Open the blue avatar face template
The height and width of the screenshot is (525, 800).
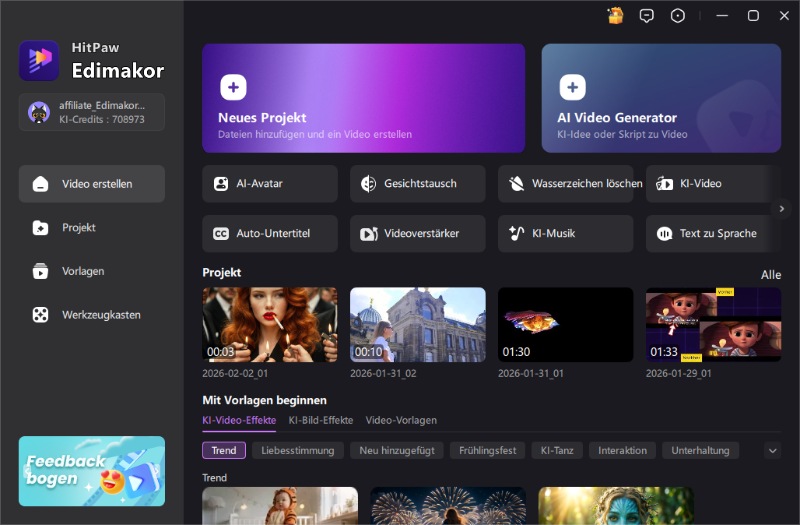tap(616, 506)
